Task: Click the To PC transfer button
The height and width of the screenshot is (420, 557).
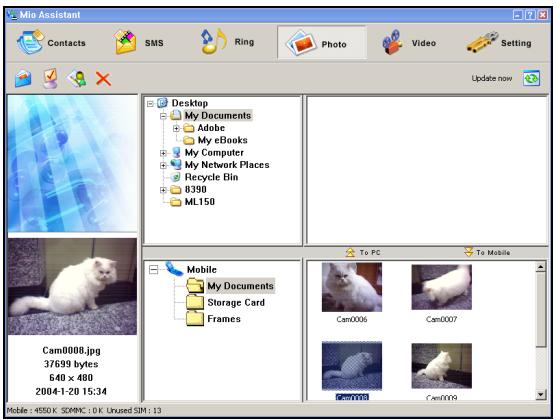Action: [363, 253]
